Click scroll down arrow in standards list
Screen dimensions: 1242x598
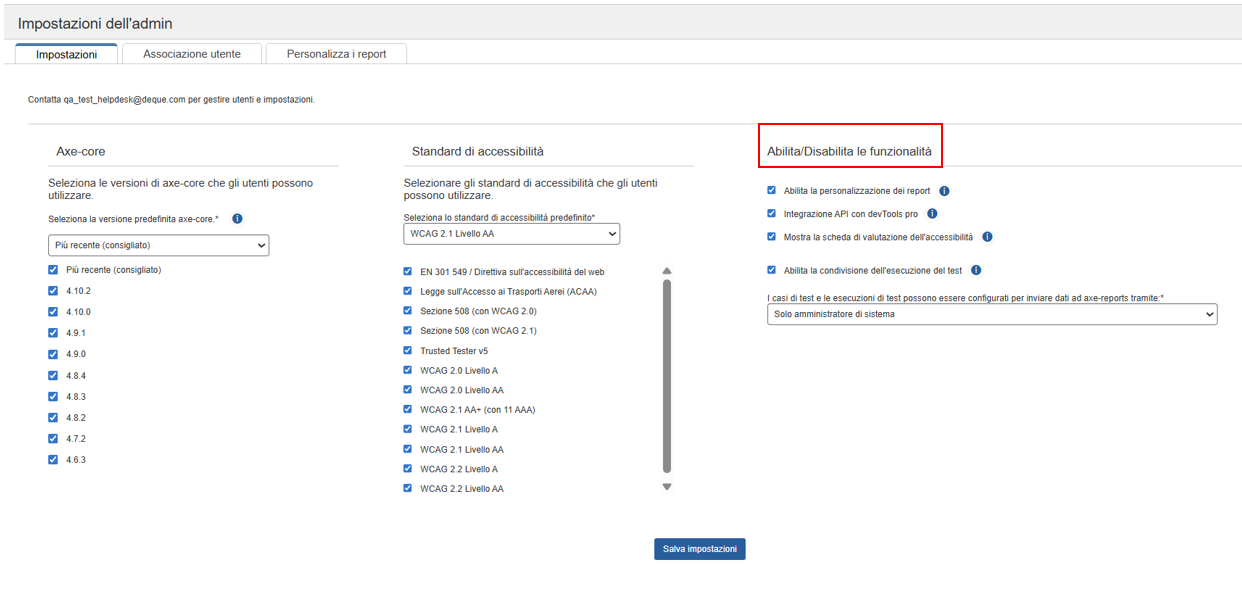(667, 487)
